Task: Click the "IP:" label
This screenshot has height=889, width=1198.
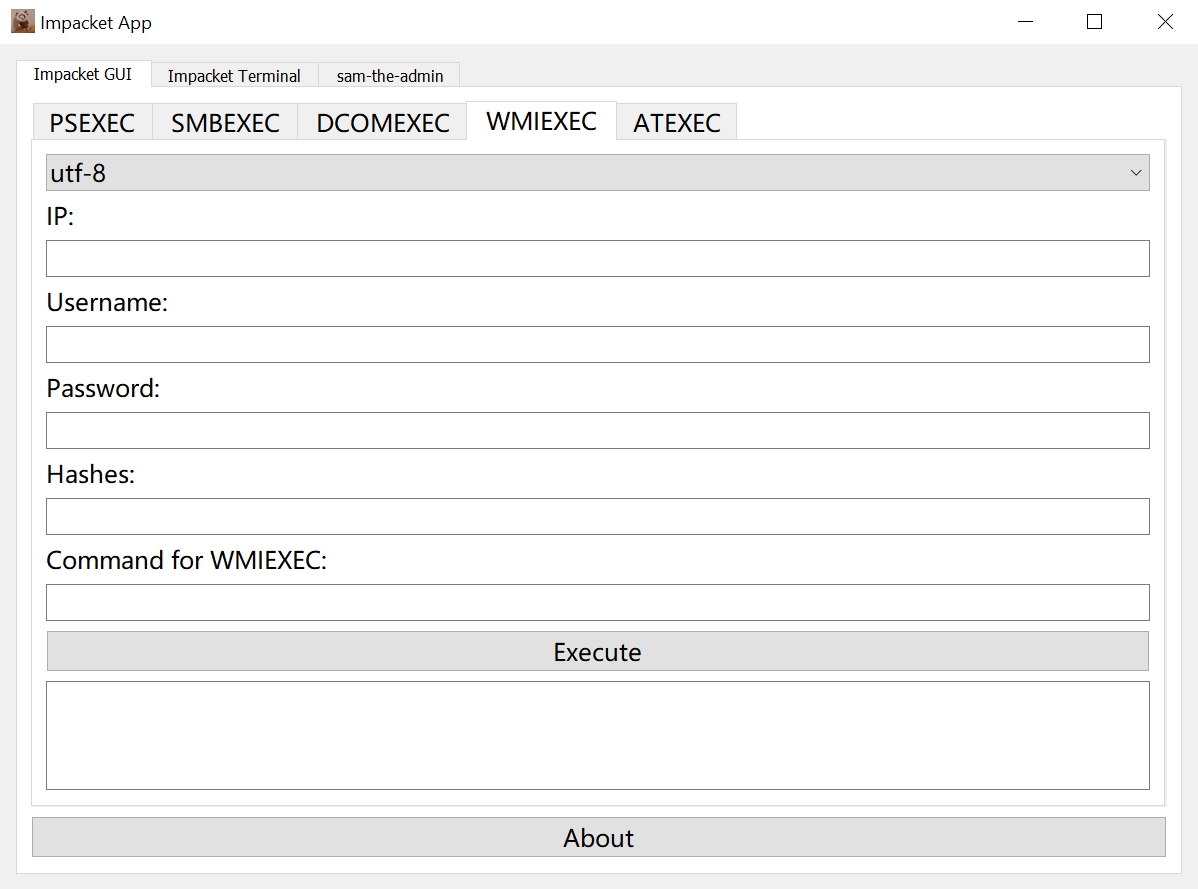Action: pyautogui.click(x=60, y=216)
